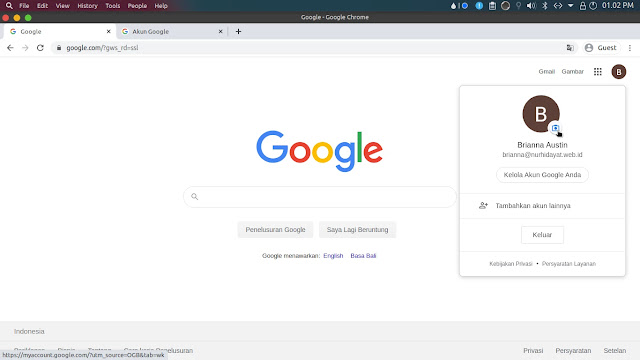
Task: Open the Gambar images link
Action: [x=572, y=71]
